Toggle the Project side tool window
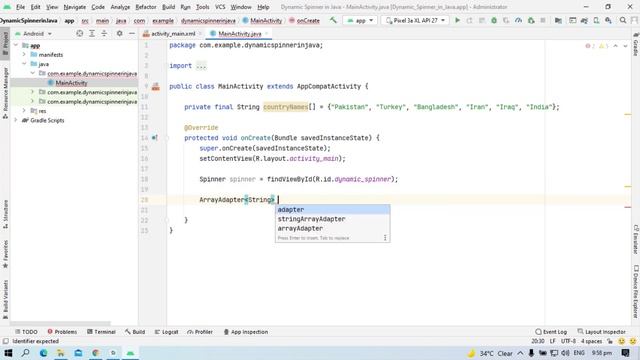The height and width of the screenshot is (360, 640). pos(5,44)
